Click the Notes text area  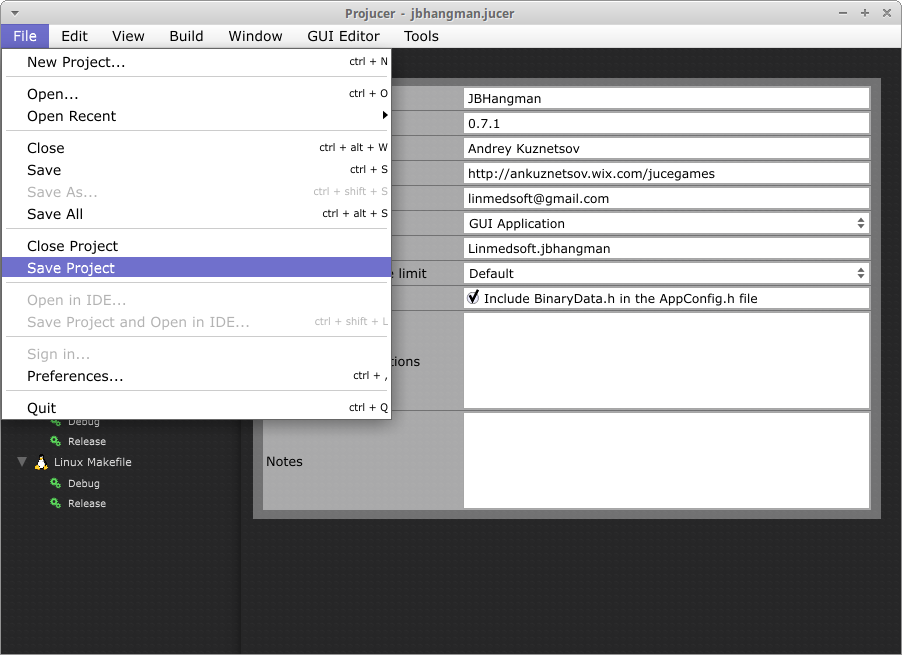(x=666, y=461)
